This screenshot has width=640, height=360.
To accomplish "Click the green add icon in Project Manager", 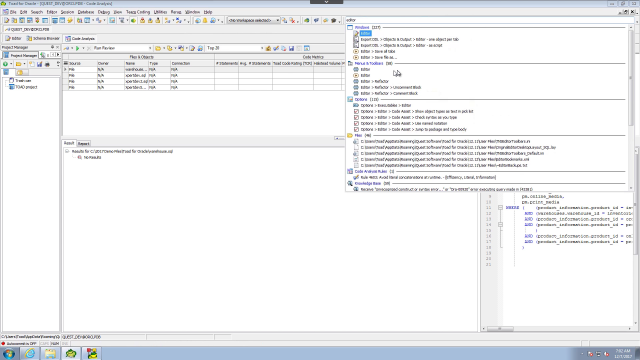I will 5,64.
